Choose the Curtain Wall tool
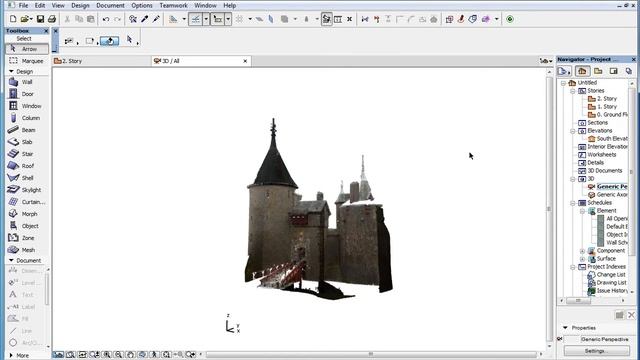Viewport: 640px width, 360px height. (x=27, y=202)
